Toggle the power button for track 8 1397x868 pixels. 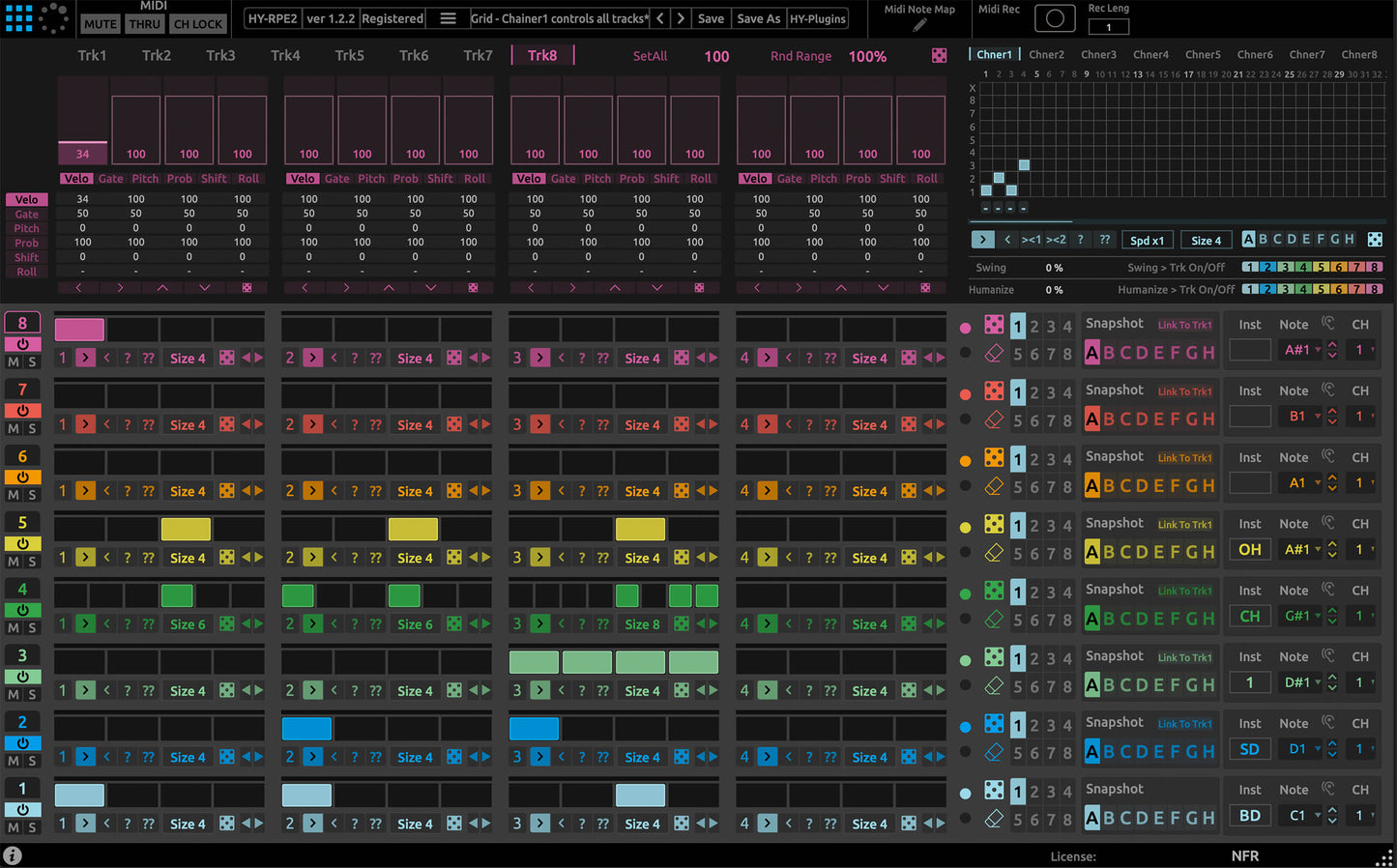(x=23, y=344)
